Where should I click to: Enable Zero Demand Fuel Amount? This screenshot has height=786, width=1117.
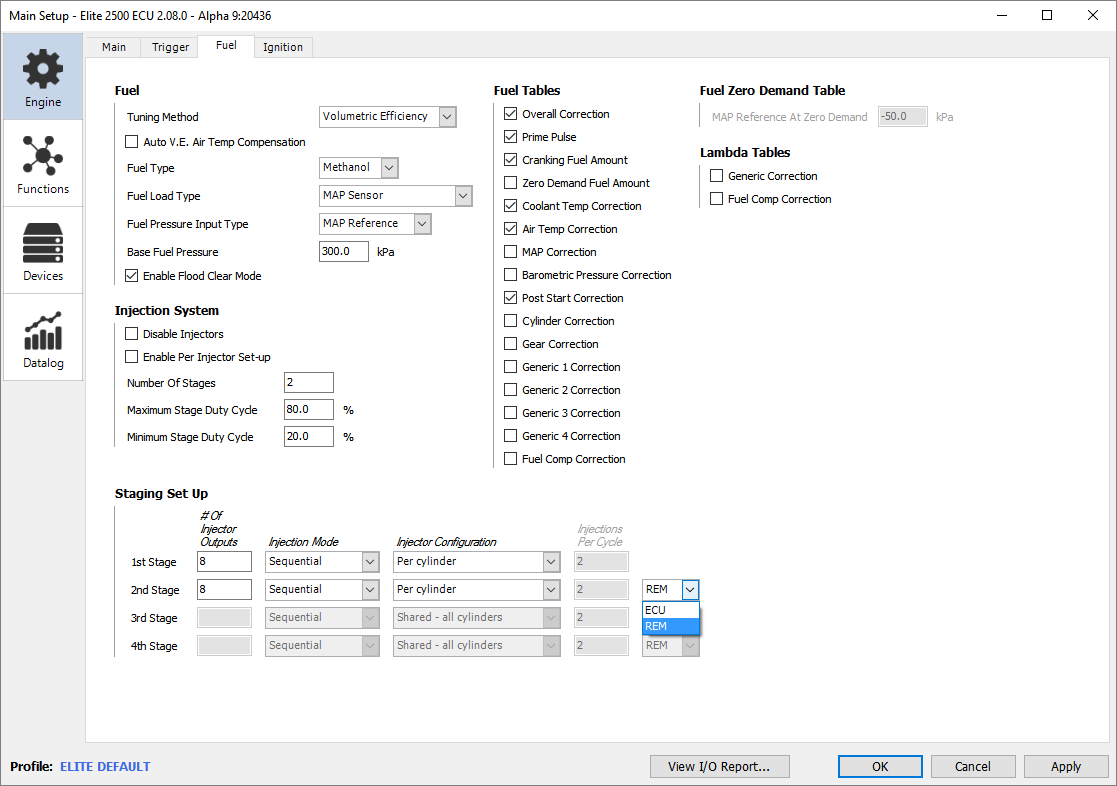[511, 183]
